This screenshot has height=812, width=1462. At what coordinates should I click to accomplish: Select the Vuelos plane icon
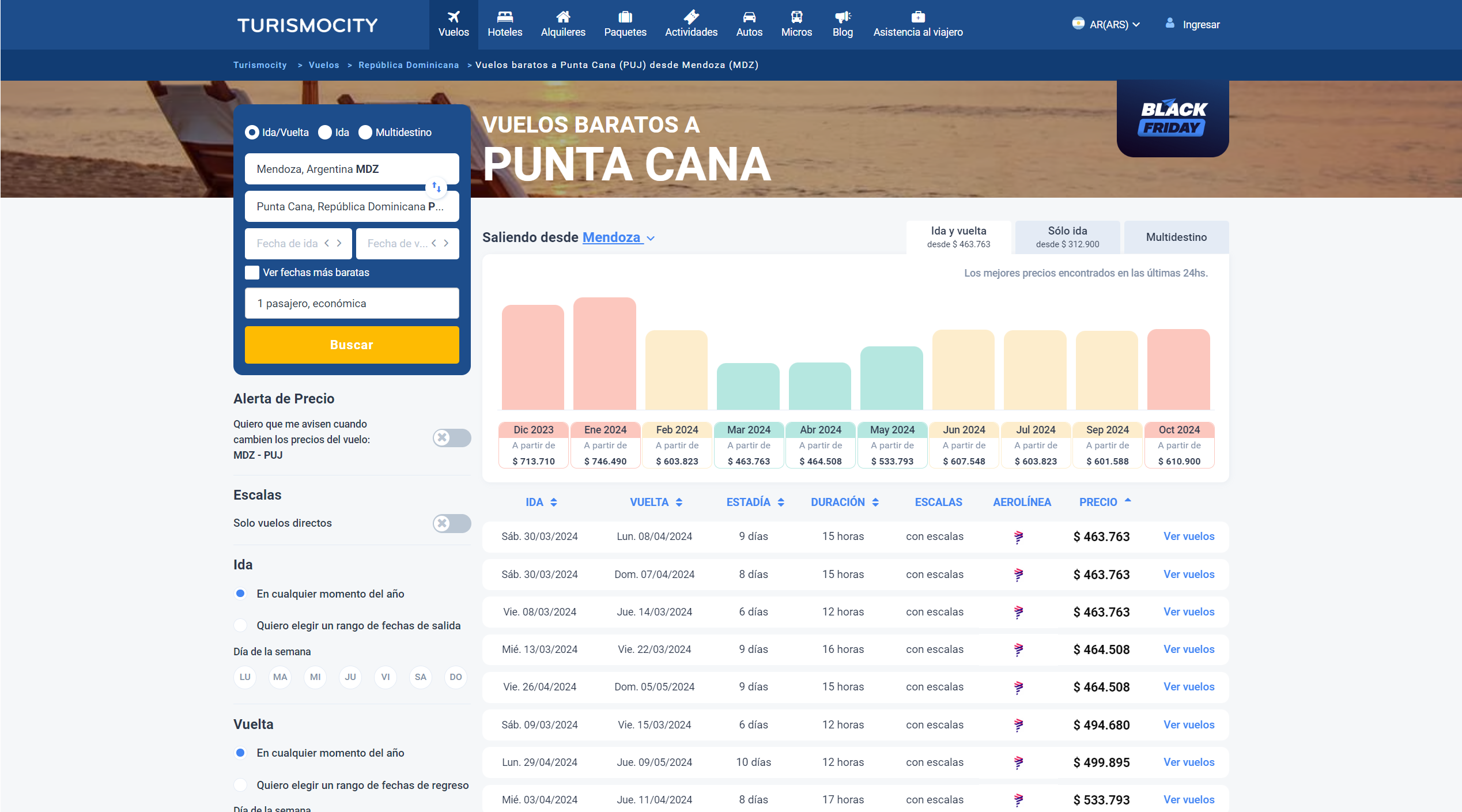pyautogui.click(x=454, y=16)
